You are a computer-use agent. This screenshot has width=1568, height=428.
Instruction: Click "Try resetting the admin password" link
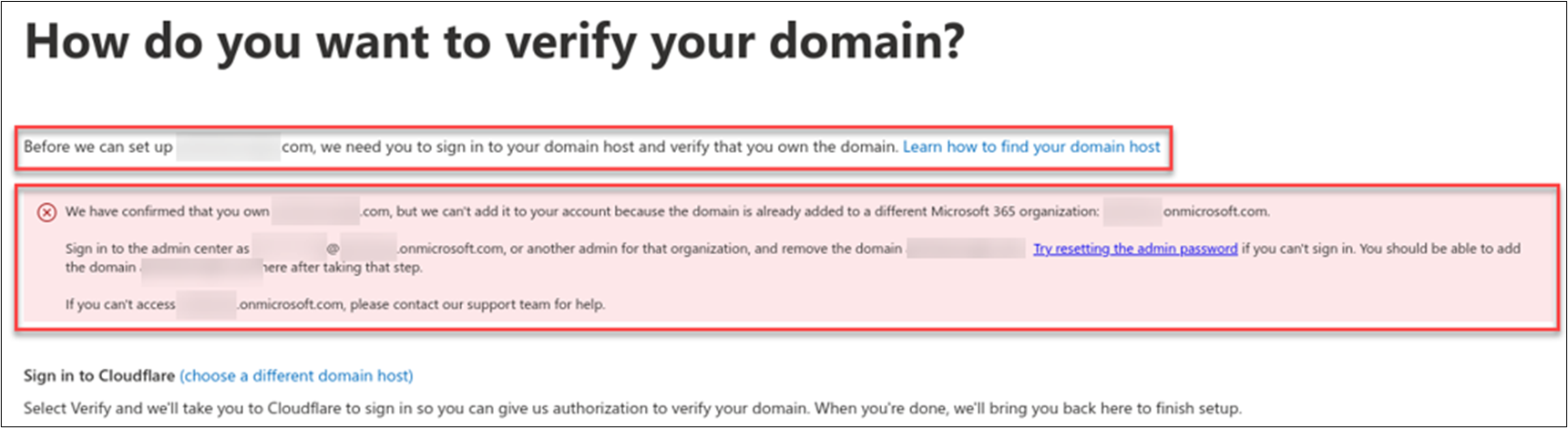(x=1134, y=249)
